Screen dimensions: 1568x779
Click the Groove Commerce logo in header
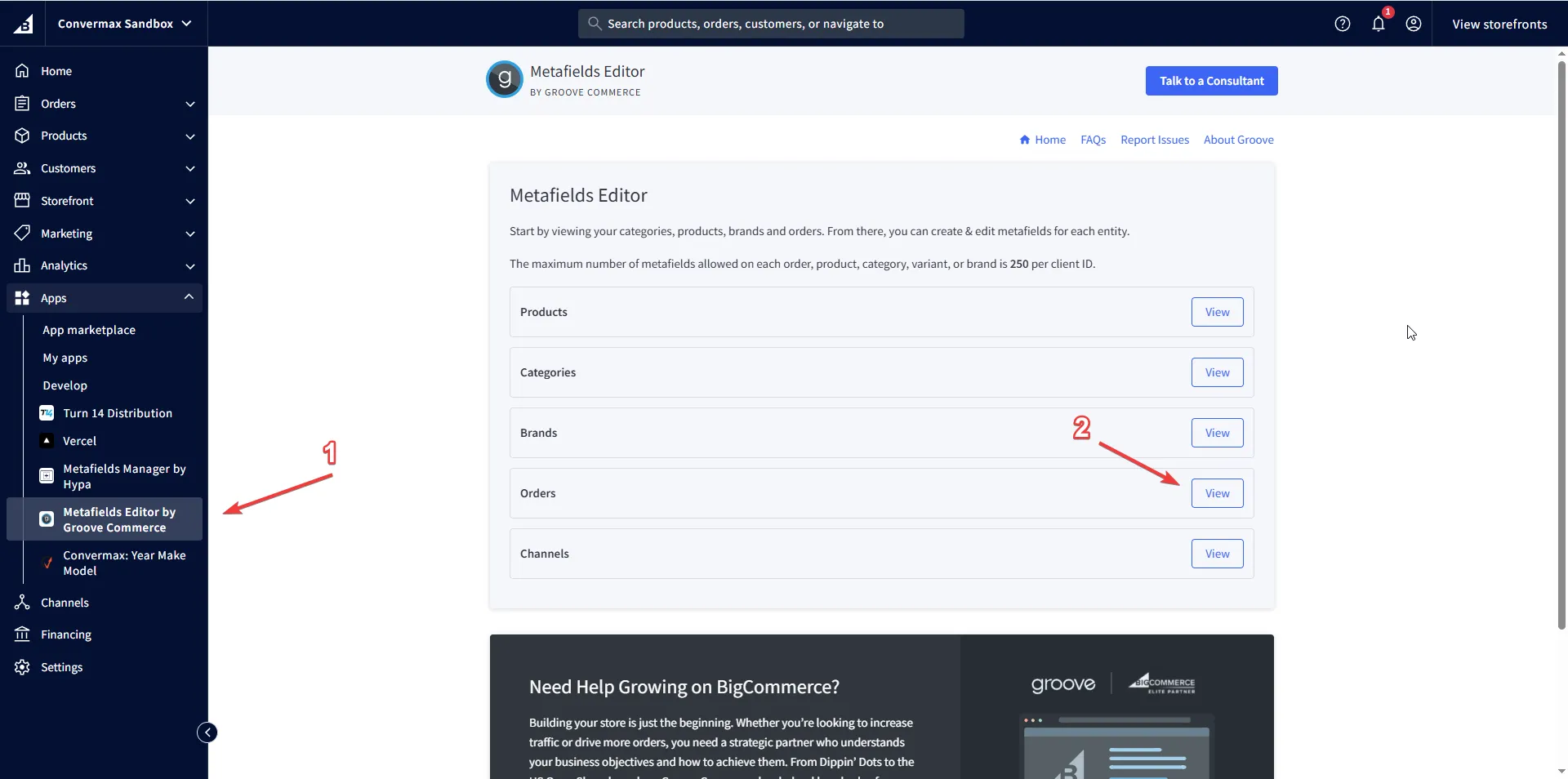coord(504,80)
